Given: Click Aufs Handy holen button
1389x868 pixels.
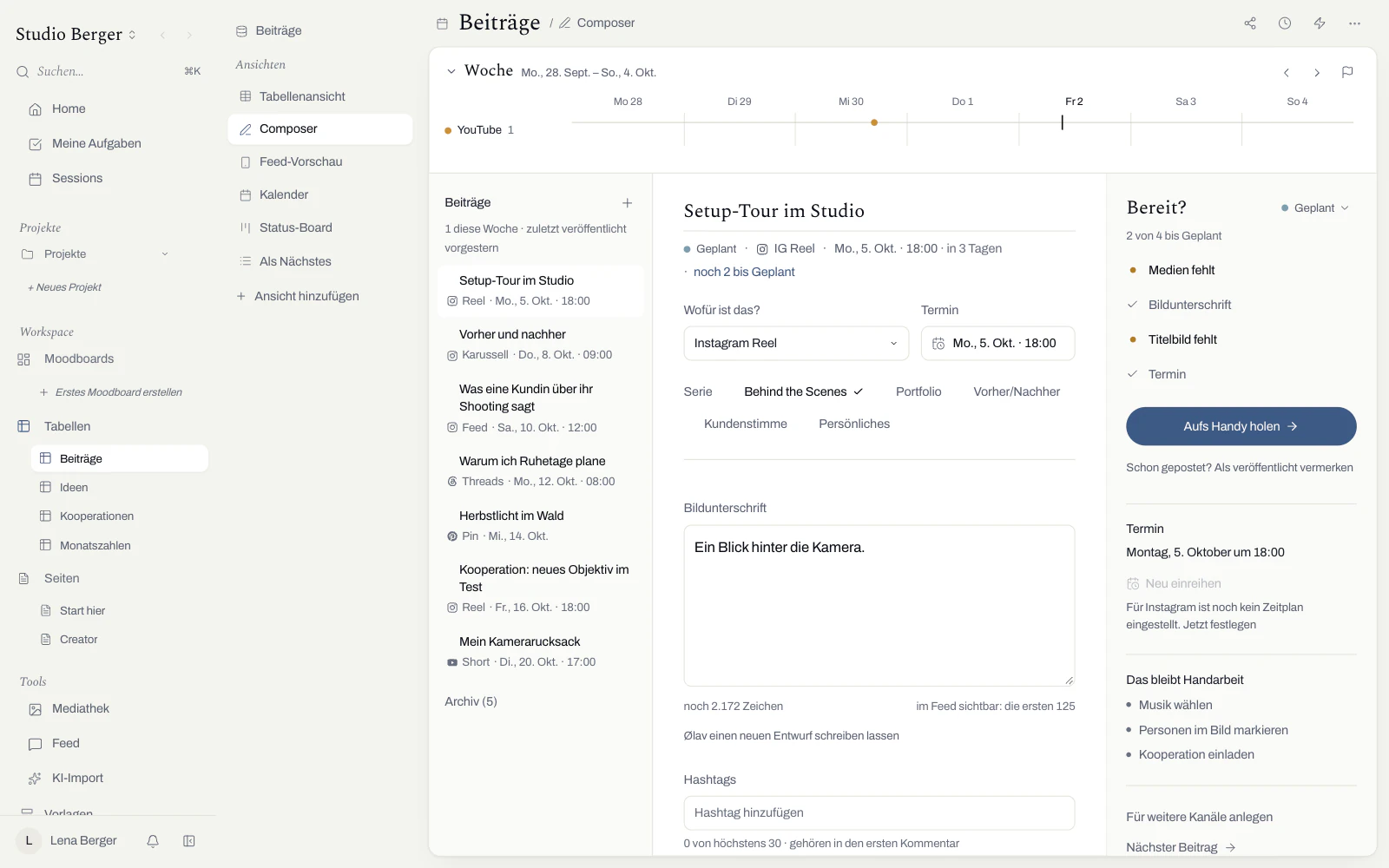Looking at the screenshot, I should pyautogui.click(x=1241, y=426).
